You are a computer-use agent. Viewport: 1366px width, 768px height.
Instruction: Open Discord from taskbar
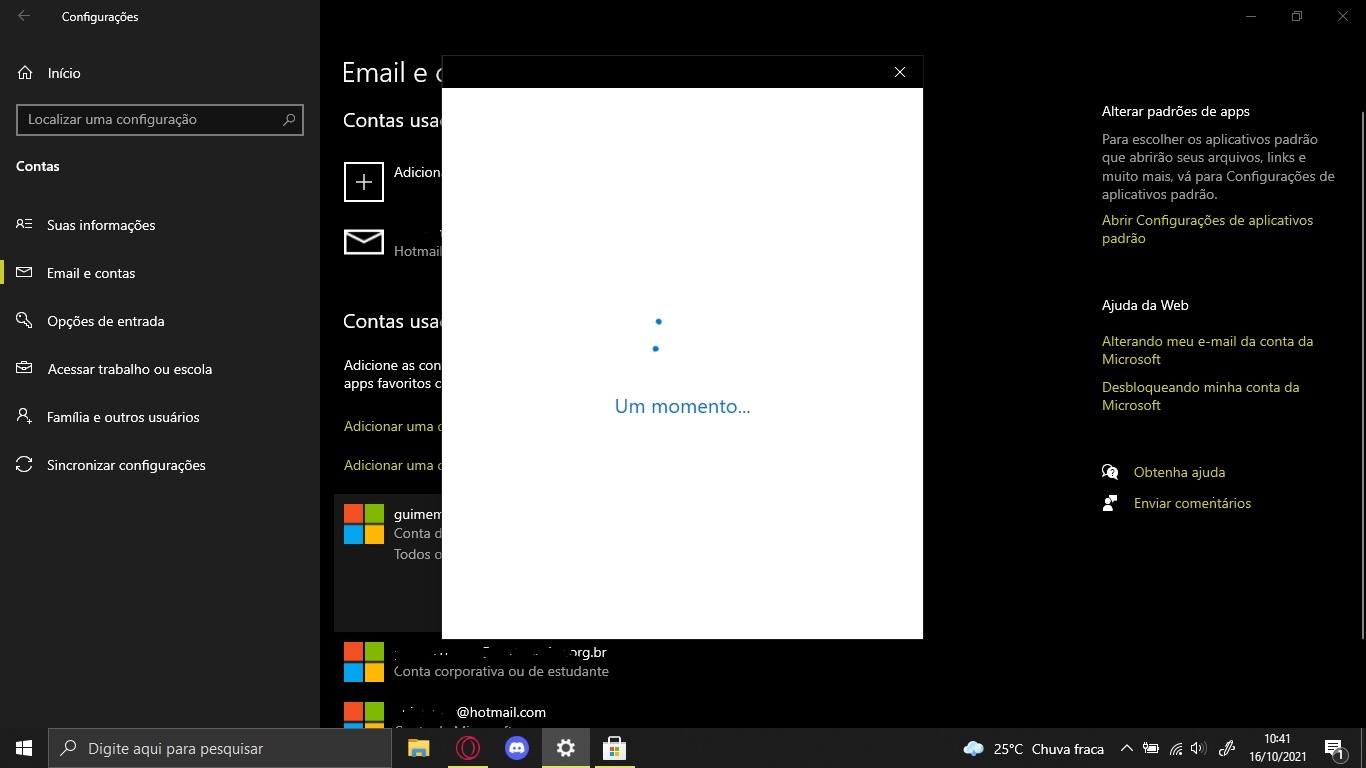516,748
